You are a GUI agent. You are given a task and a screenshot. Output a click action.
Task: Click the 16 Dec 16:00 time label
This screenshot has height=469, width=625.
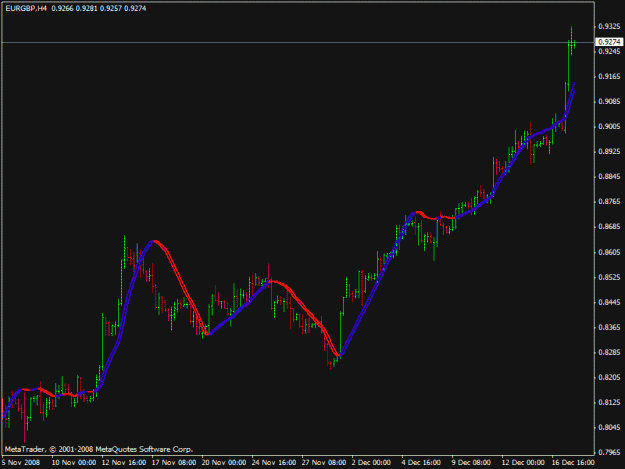573,463
